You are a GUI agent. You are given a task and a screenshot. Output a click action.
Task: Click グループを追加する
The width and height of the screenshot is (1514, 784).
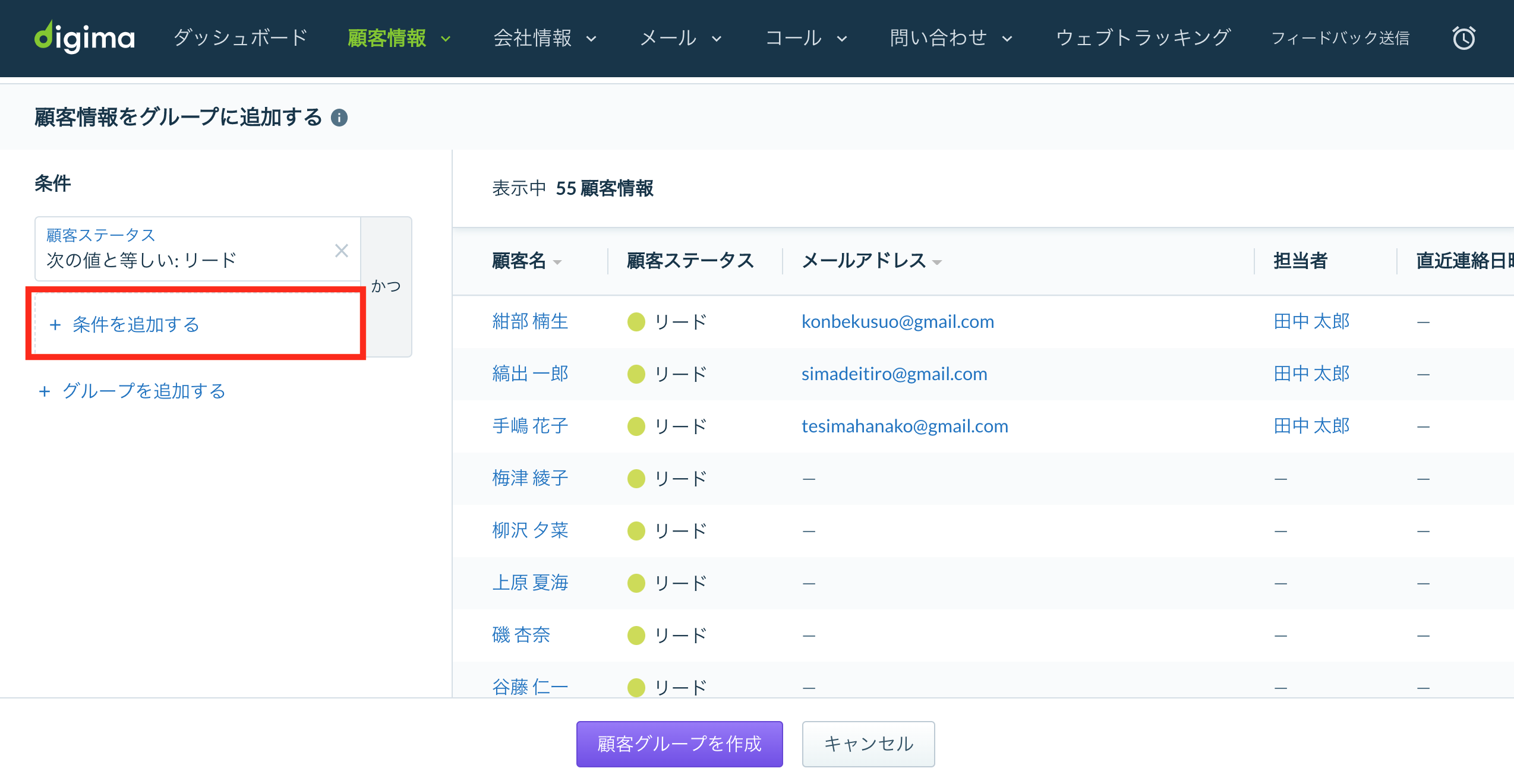click(132, 391)
